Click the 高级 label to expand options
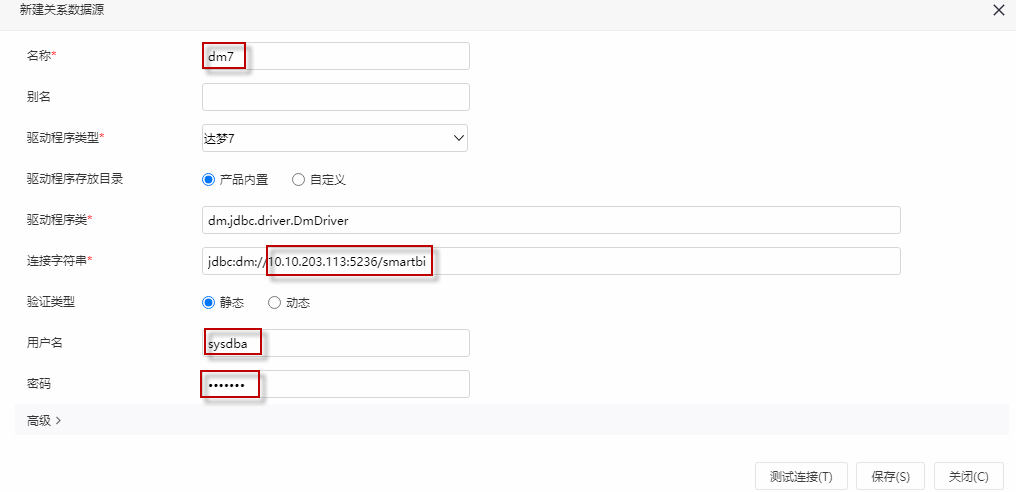Image resolution: width=1016 pixels, height=492 pixels. [x=39, y=420]
